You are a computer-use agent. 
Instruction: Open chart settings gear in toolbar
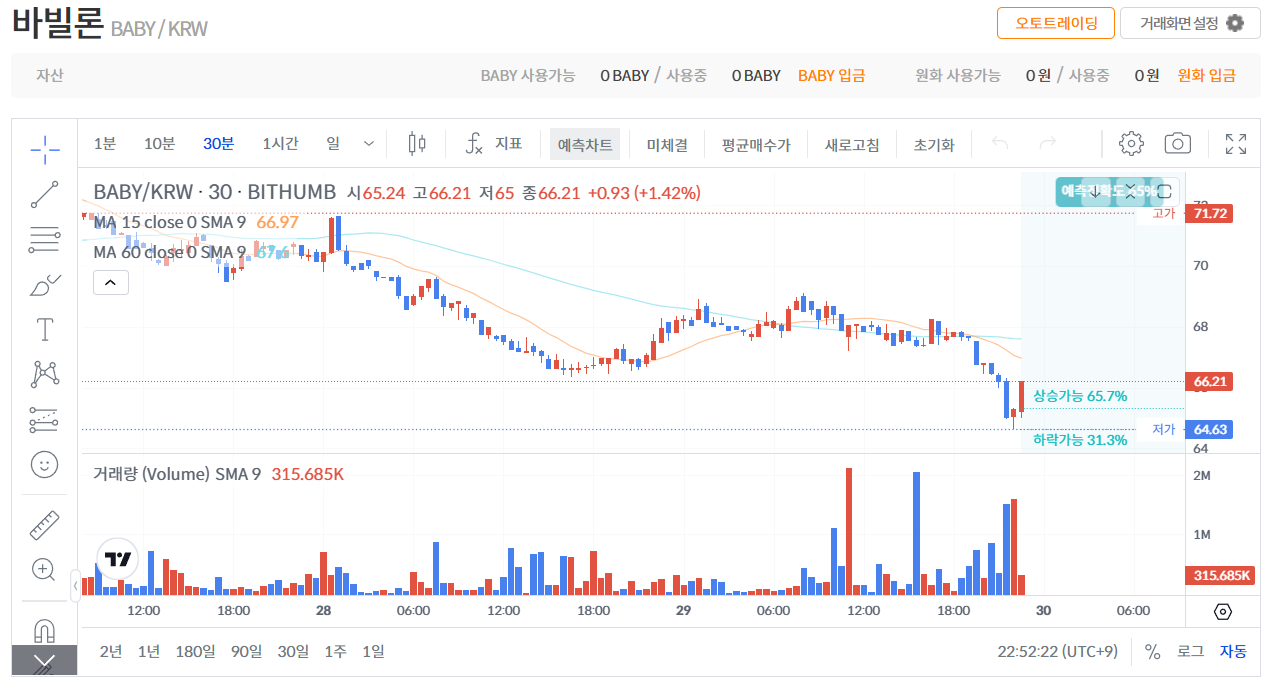point(1131,144)
